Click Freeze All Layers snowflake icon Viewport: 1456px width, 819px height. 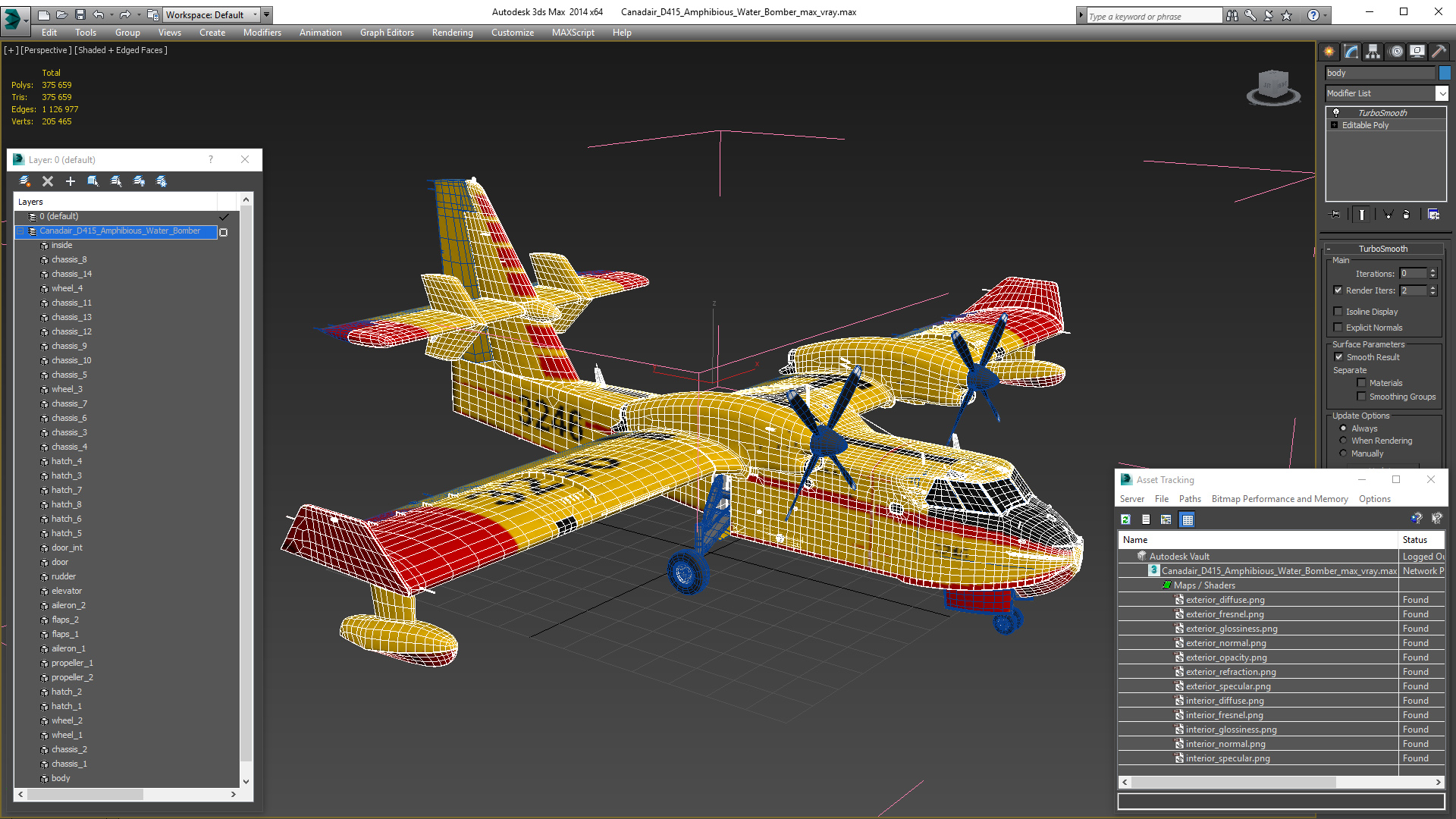162,181
